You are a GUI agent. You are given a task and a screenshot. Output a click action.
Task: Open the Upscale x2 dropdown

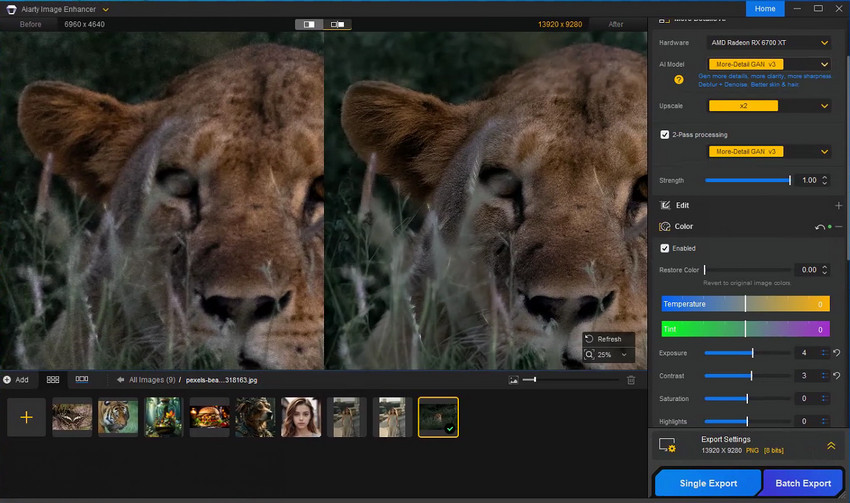(x=769, y=106)
